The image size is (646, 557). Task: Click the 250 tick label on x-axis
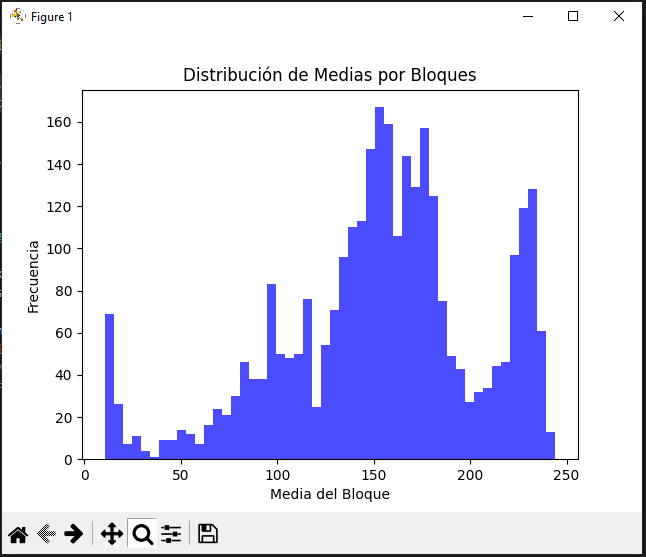[566, 474]
